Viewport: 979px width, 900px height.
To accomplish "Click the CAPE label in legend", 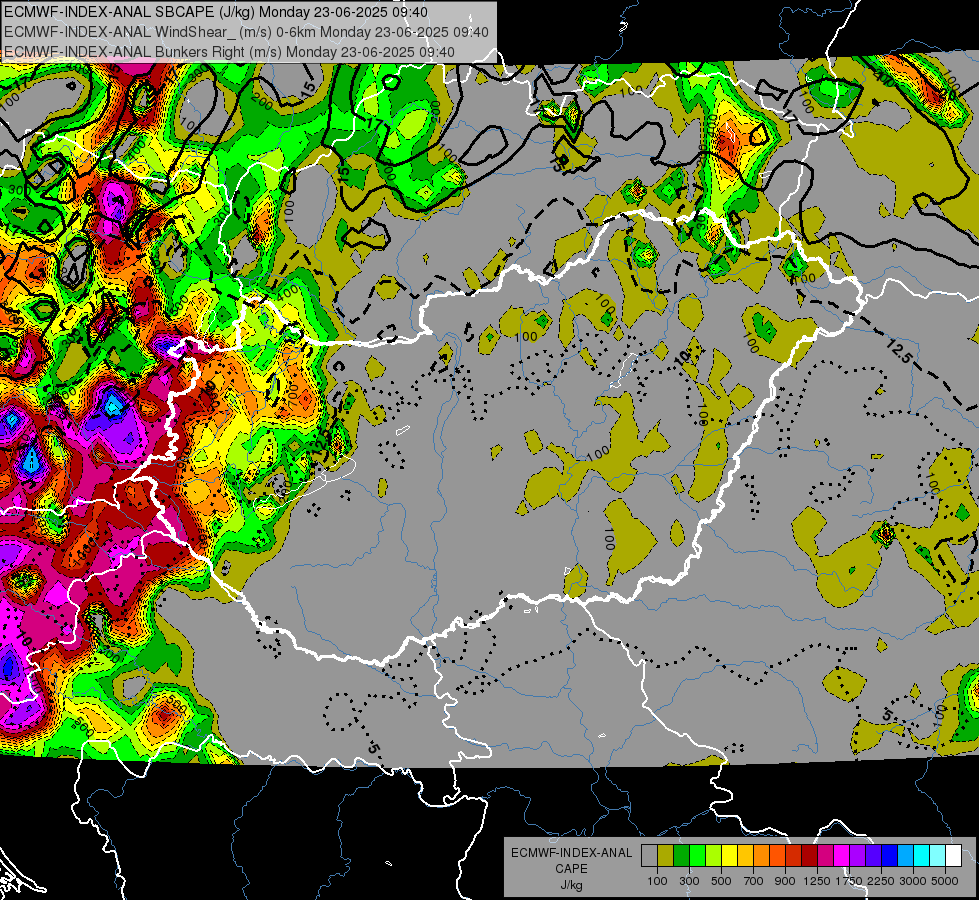I will click(x=571, y=868).
